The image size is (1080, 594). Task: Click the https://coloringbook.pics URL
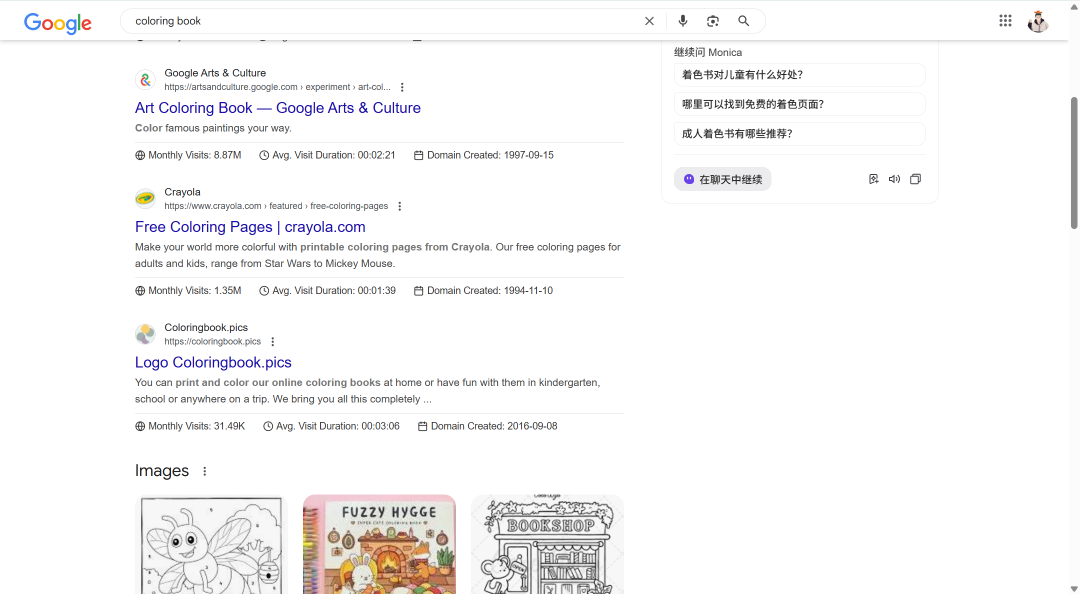point(212,342)
